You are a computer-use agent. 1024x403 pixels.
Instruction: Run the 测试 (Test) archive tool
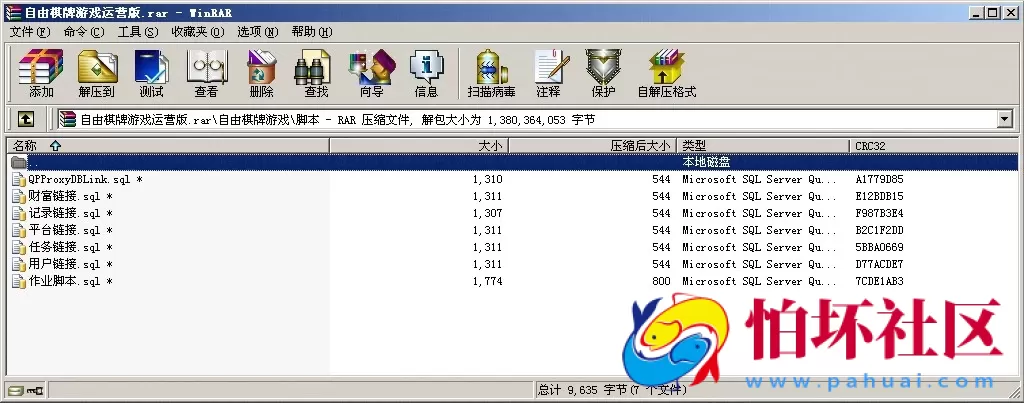[x=152, y=73]
